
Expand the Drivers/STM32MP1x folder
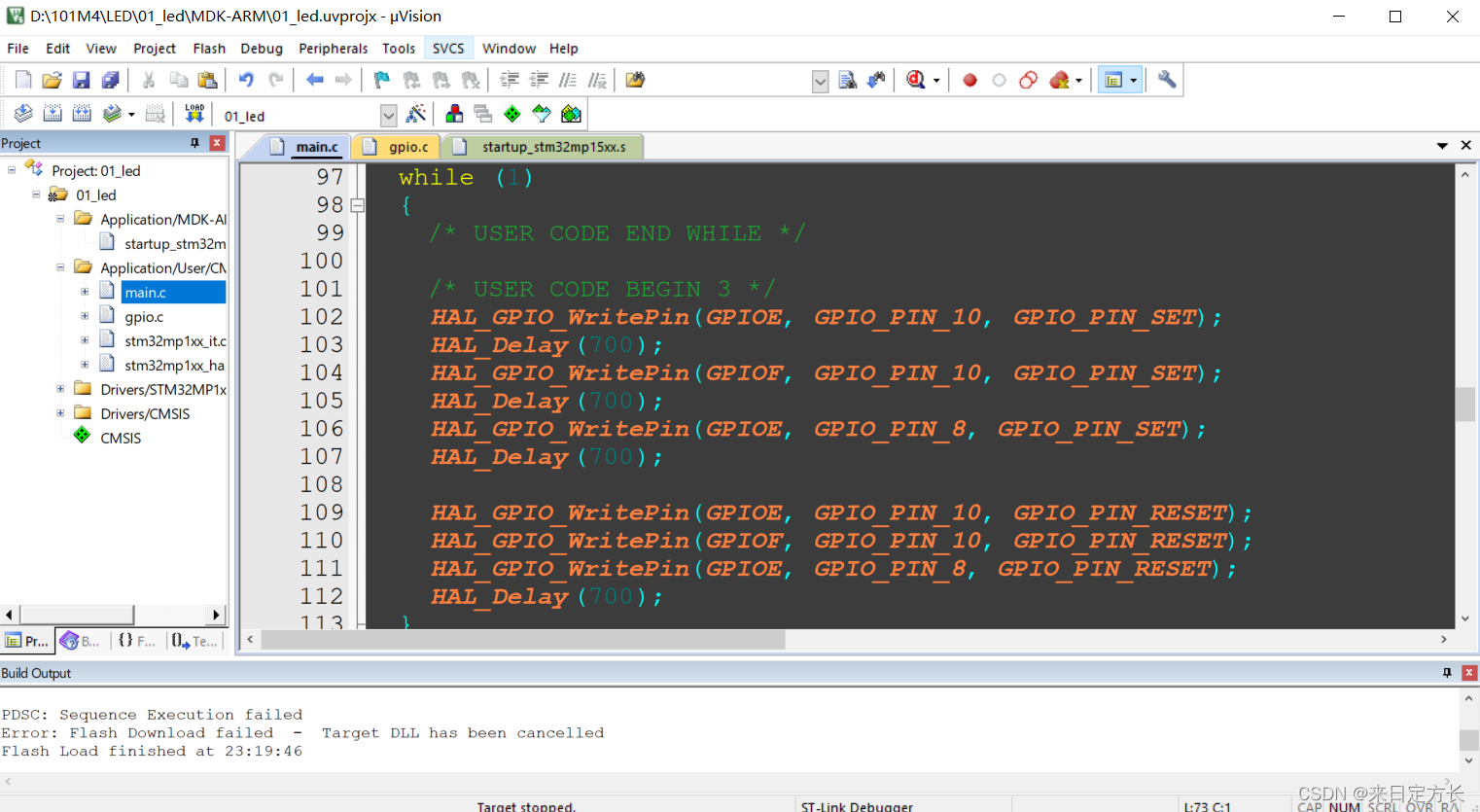point(60,389)
